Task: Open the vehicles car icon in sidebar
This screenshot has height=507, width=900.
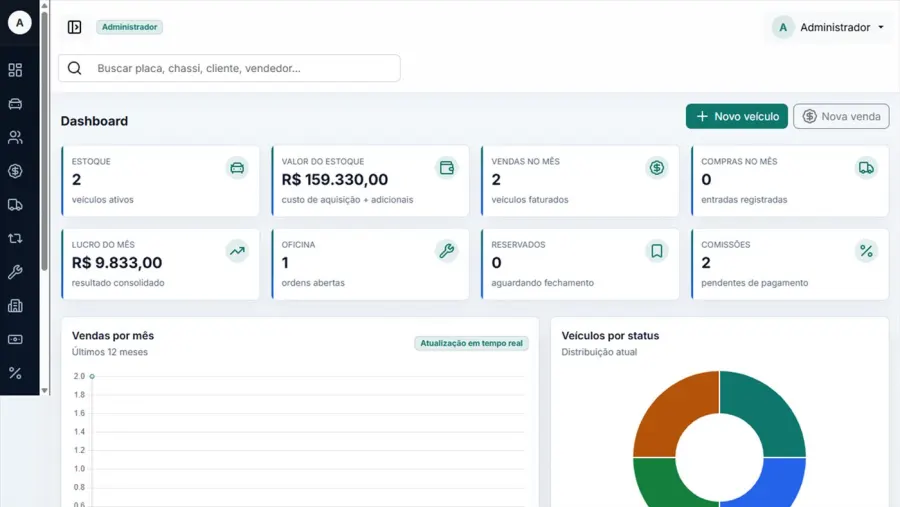Action: (x=15, y=104)
